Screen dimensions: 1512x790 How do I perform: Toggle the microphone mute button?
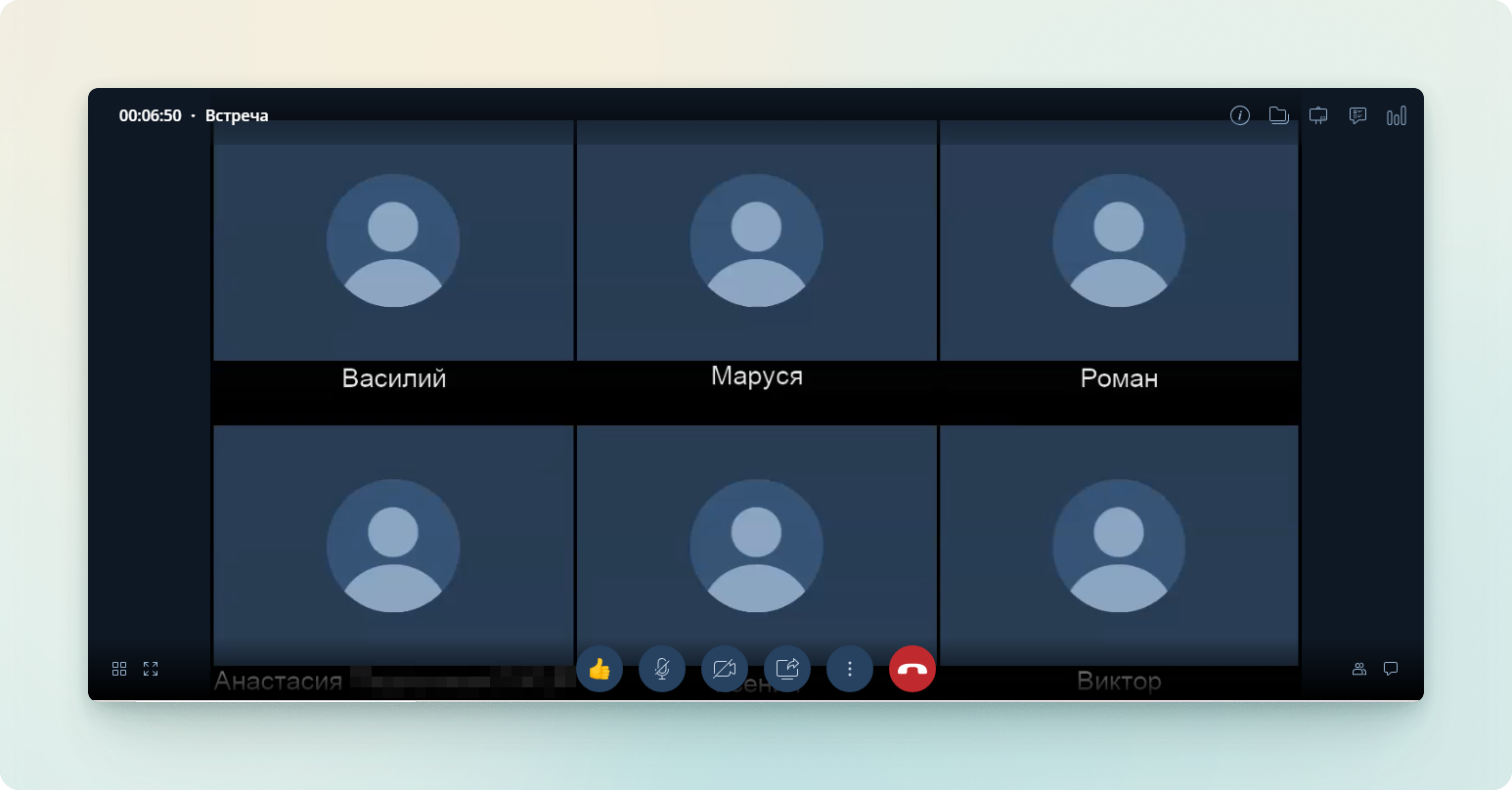pos(662,669)
